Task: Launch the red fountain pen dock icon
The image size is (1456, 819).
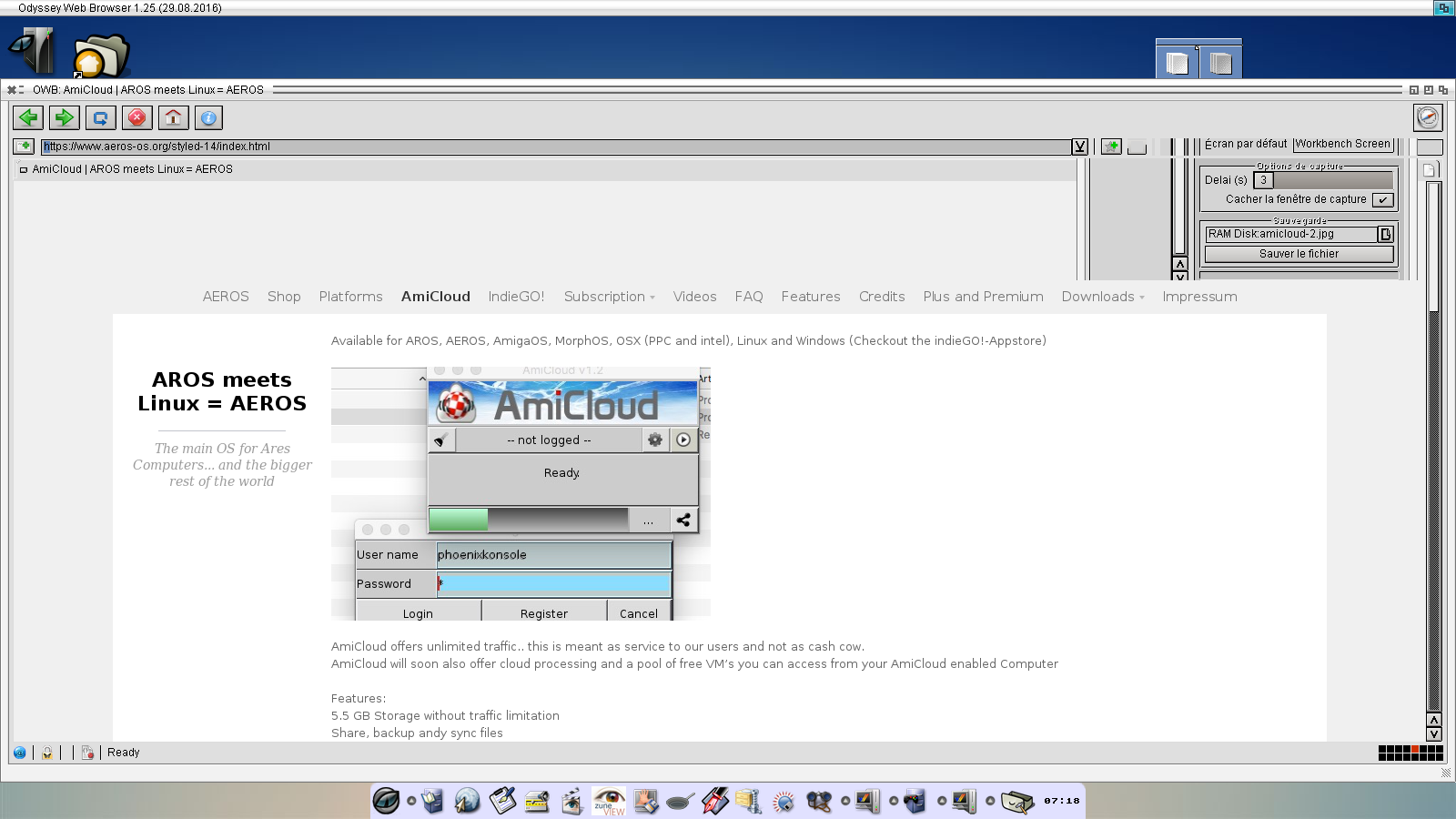Action: coord(715,801)
